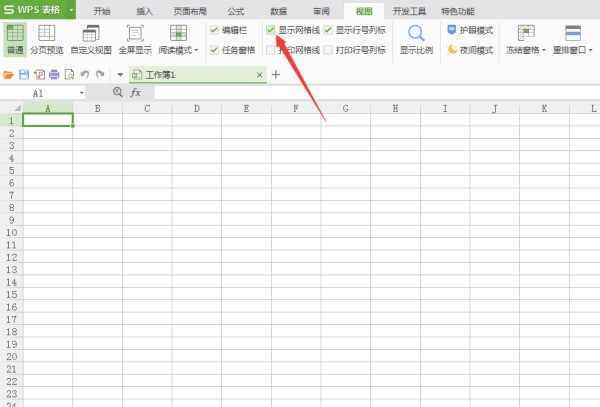This screenshot has width=600, height=407.
Task: Add a new workbook tab with plus
Action: (x=276, y=75)
